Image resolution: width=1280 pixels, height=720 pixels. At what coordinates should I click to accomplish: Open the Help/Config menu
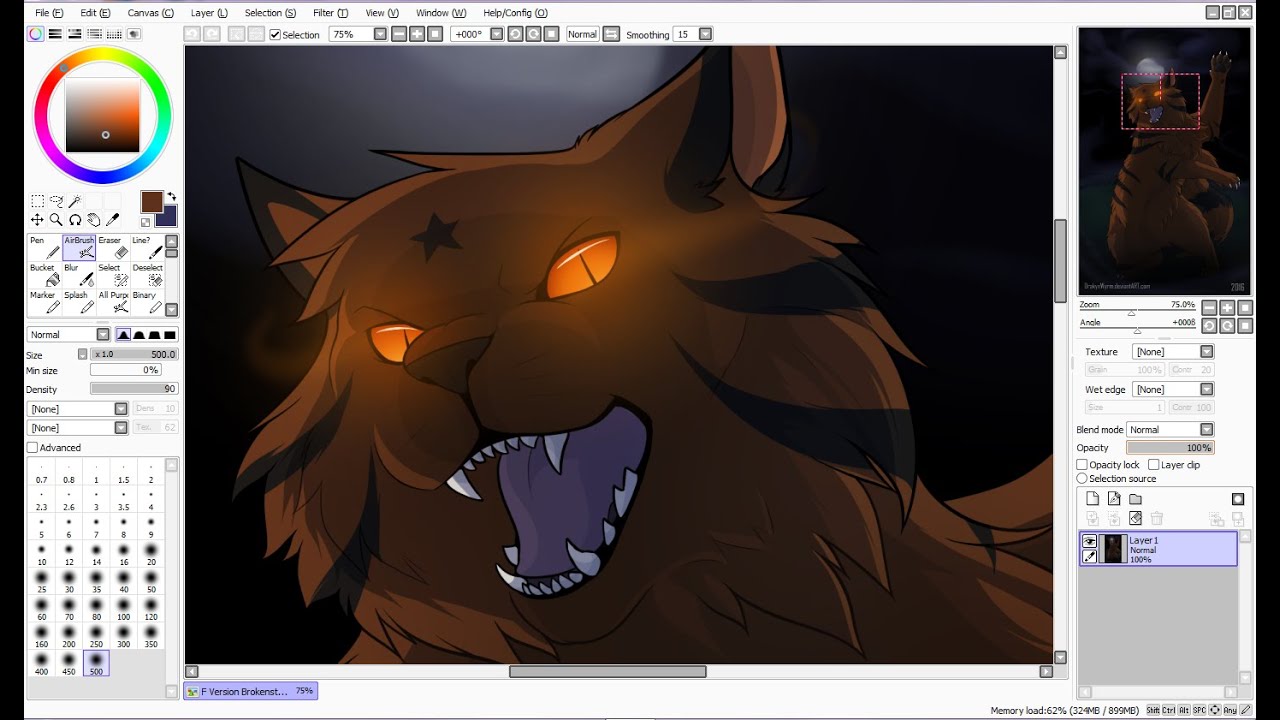(x=515, y=13)
